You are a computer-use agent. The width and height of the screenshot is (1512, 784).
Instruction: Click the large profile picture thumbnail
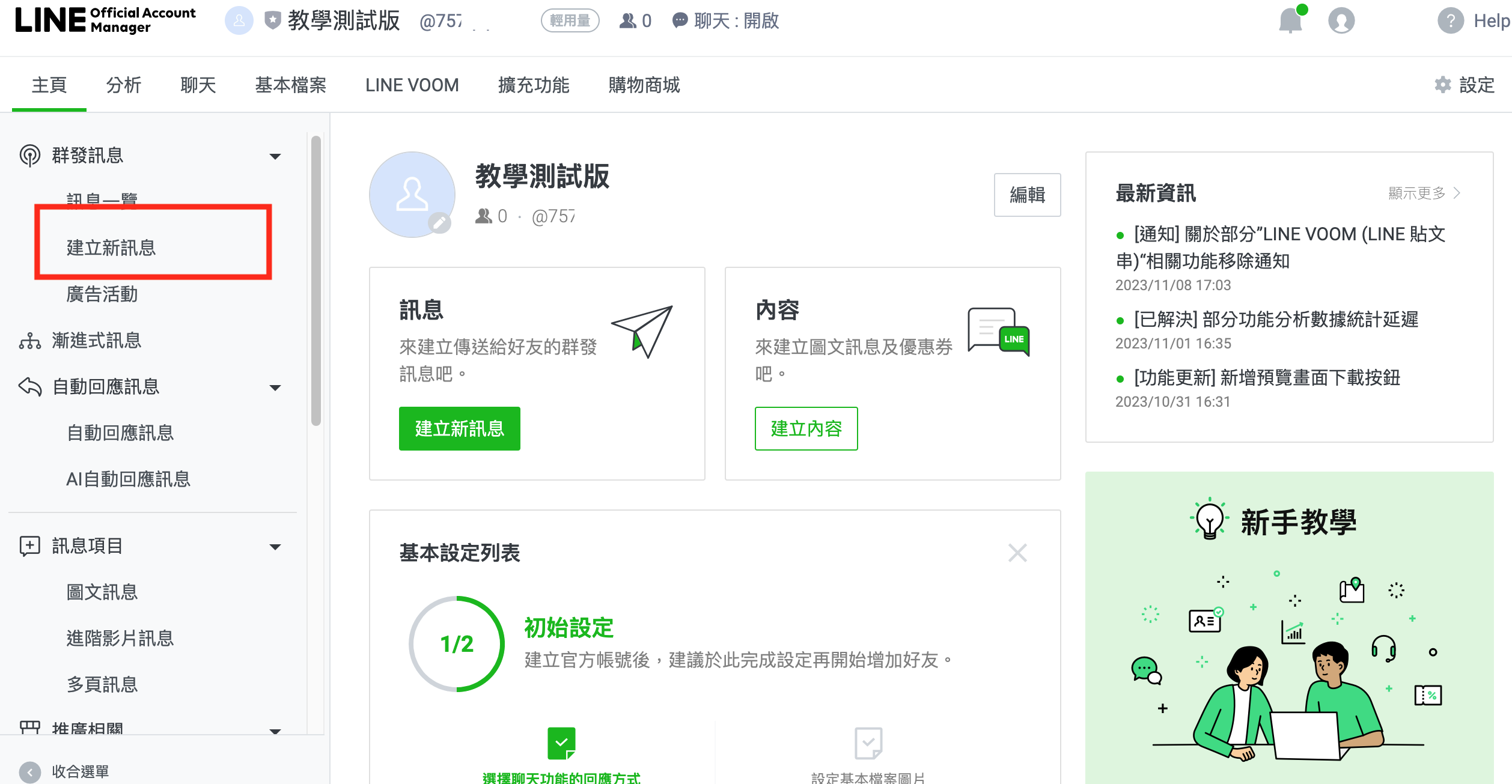pos(412,195)
